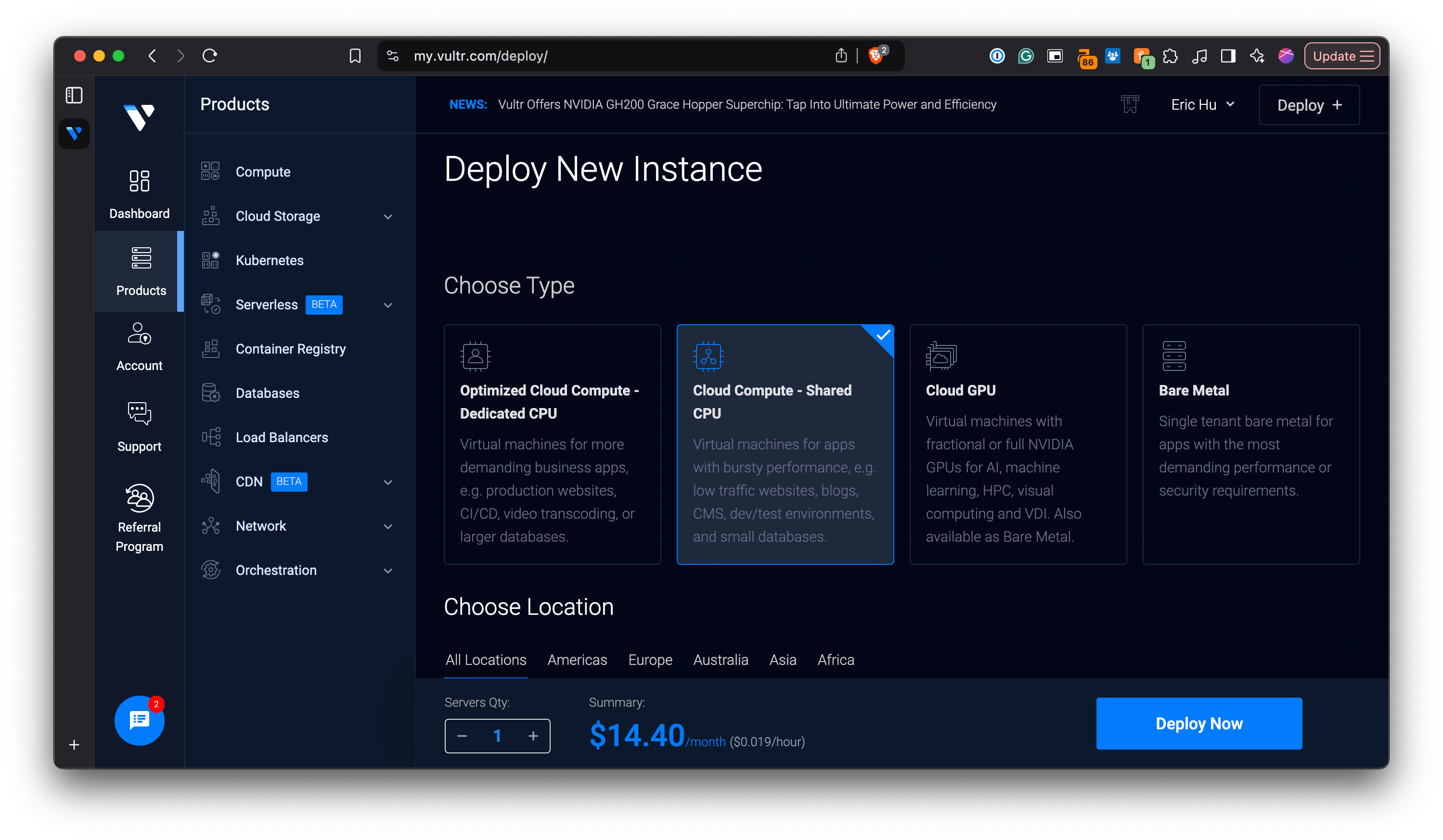Open the Referral Program page
This screenshot has height=840, width=1443.
click(139, 518)
